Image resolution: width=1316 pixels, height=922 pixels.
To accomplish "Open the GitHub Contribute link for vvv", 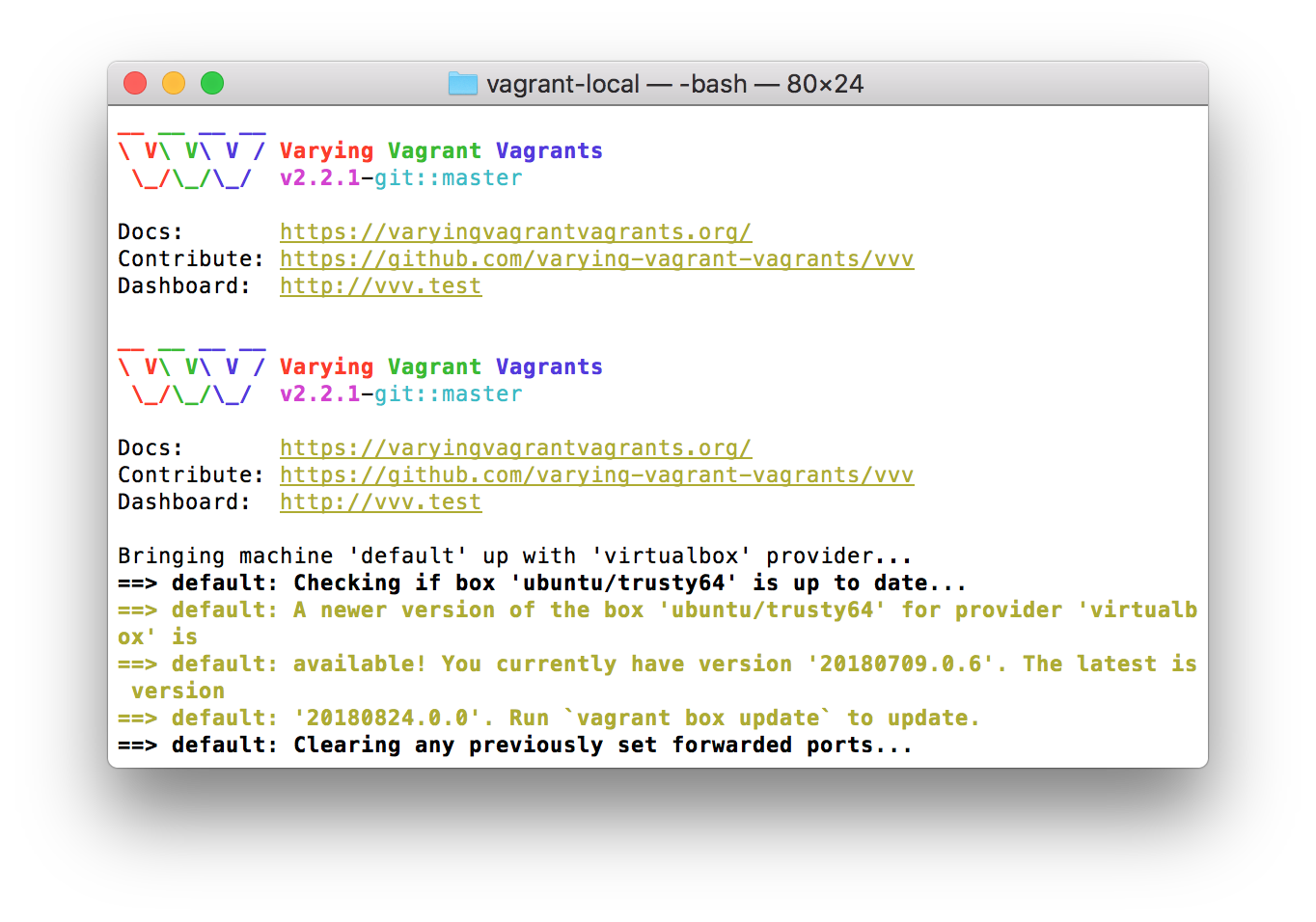I will coord(596,258).
